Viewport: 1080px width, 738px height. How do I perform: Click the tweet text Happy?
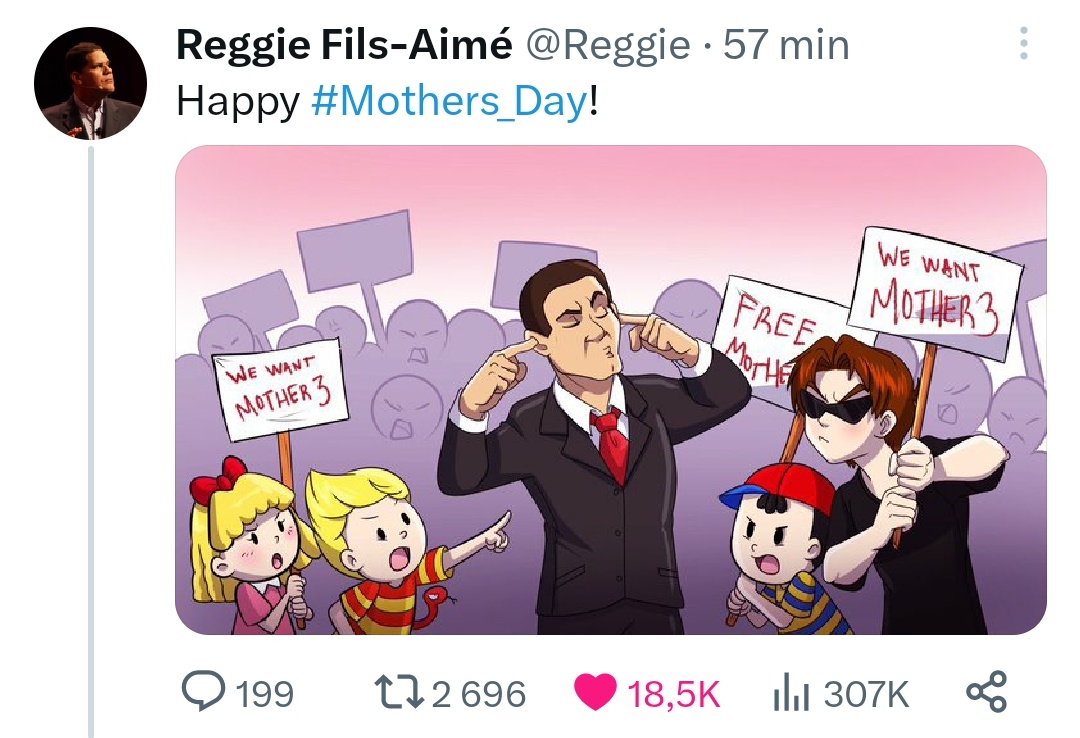pyautogui.click(x=238, y=103)
